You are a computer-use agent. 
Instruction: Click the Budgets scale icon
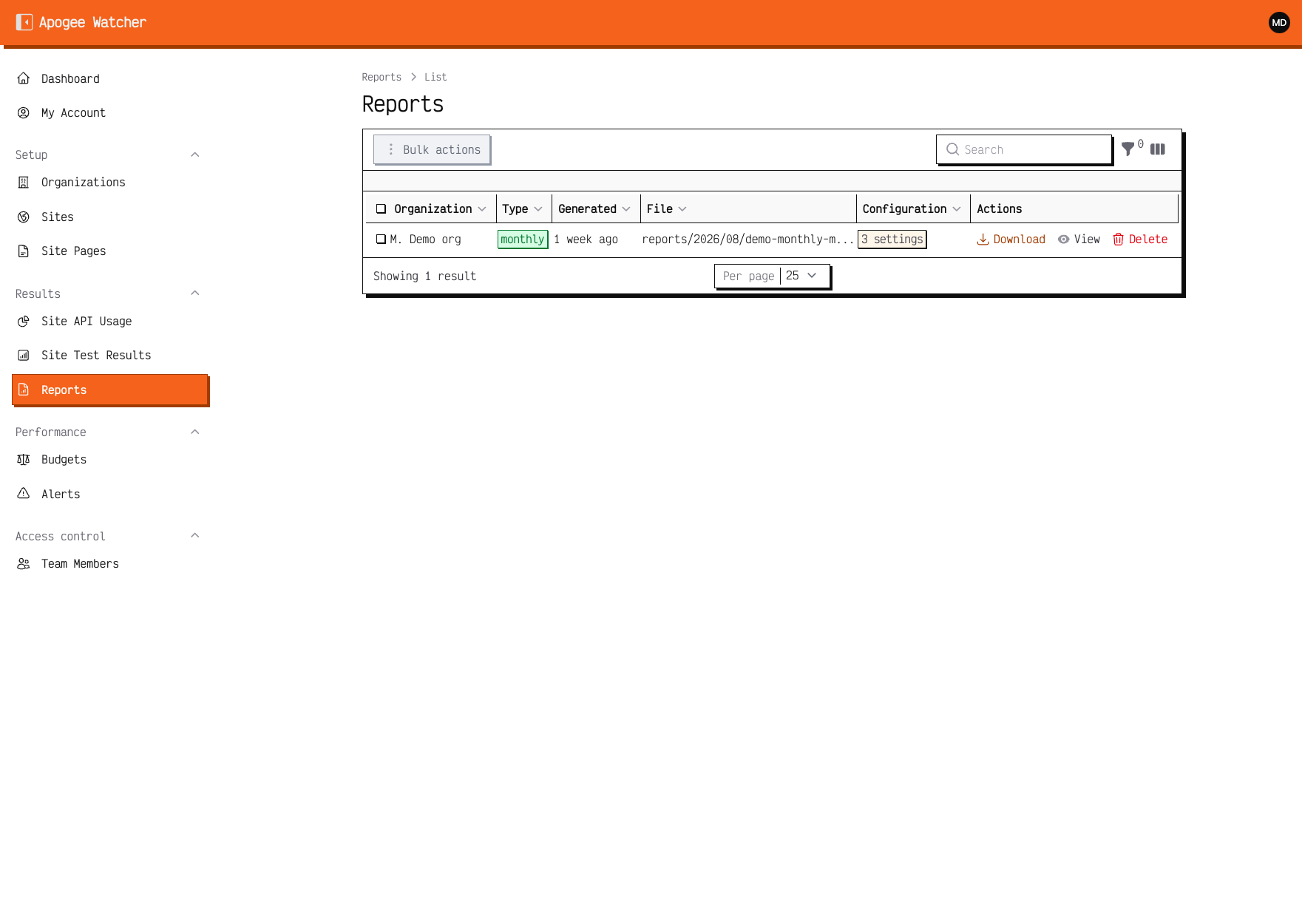(x=24, y=460)
